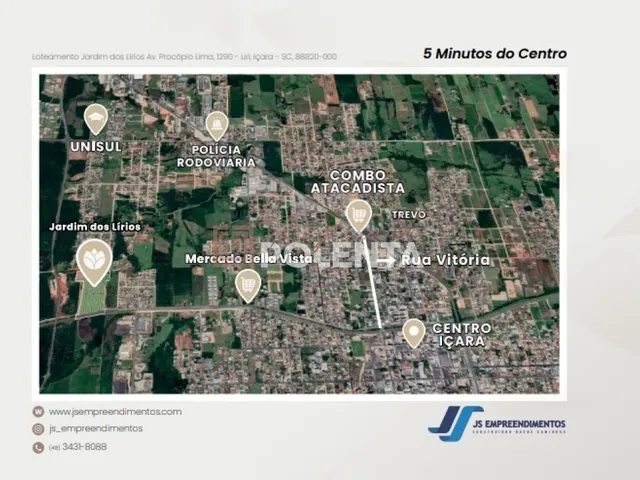Click the CENTRO IÇARA label
This screenshot has width=640, height=480.
coord(462,335)
